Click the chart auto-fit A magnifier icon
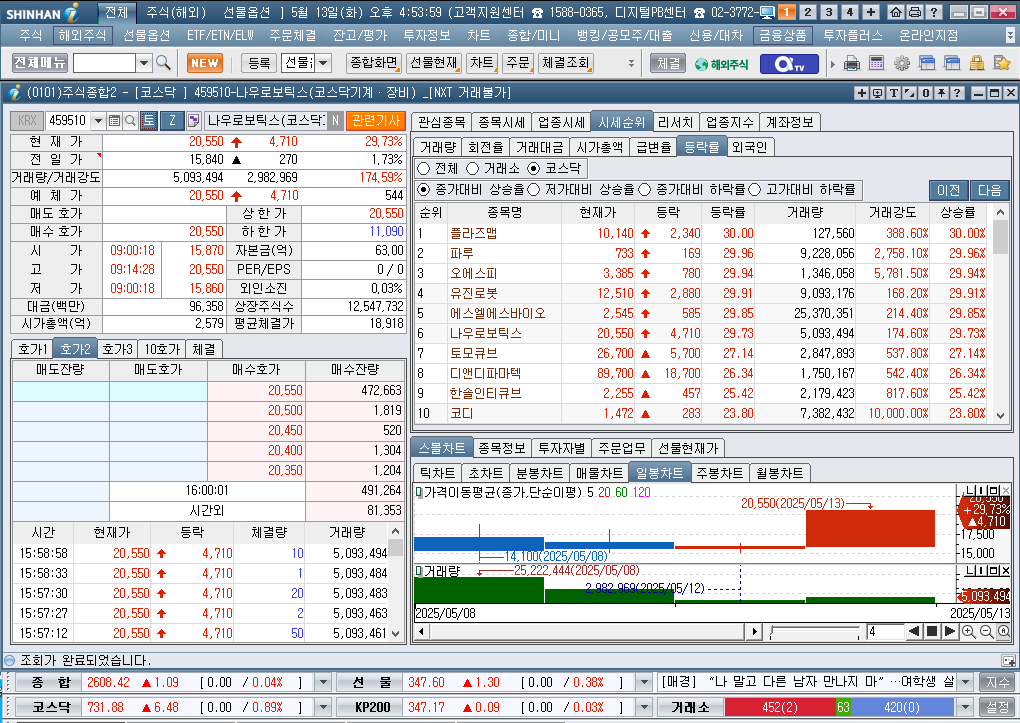Image resolution: width=1020 pixels, height=723 pixels. 1004,631
